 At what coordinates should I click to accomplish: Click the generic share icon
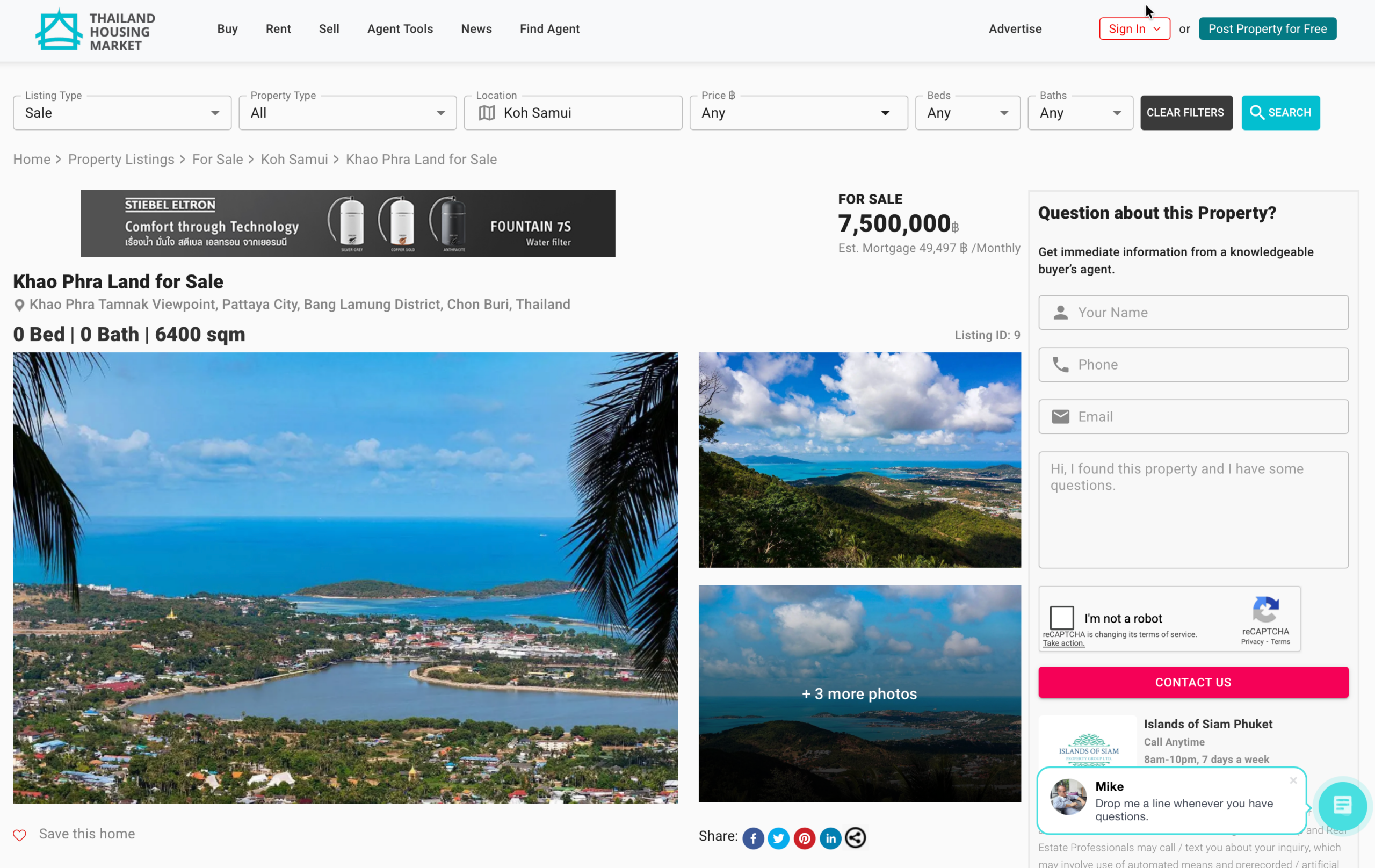(856, 838)
